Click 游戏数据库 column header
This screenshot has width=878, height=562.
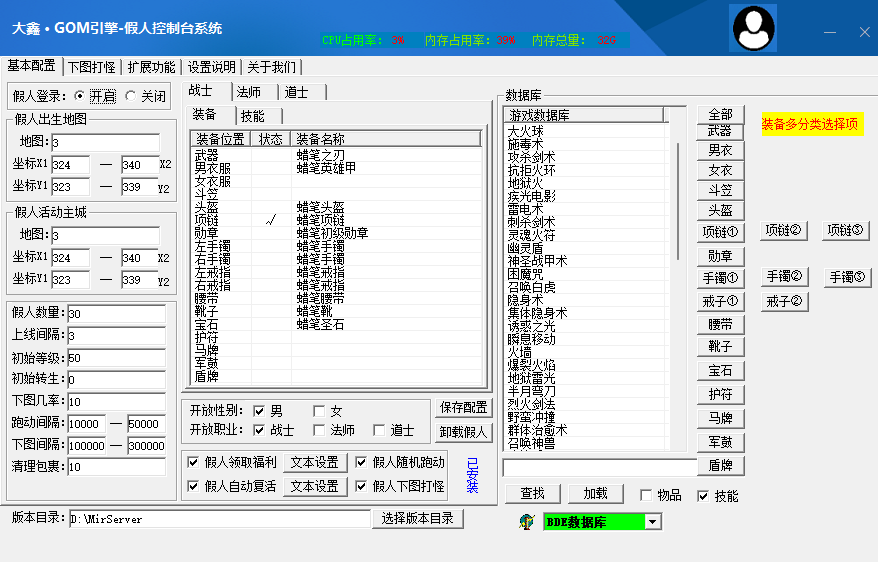click(583, 115)
